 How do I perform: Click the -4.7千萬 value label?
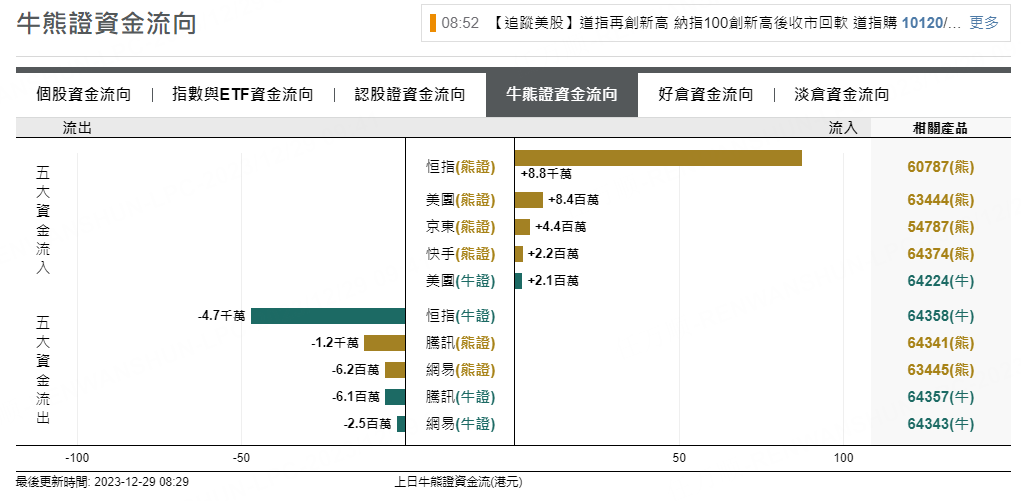point(221,316)
